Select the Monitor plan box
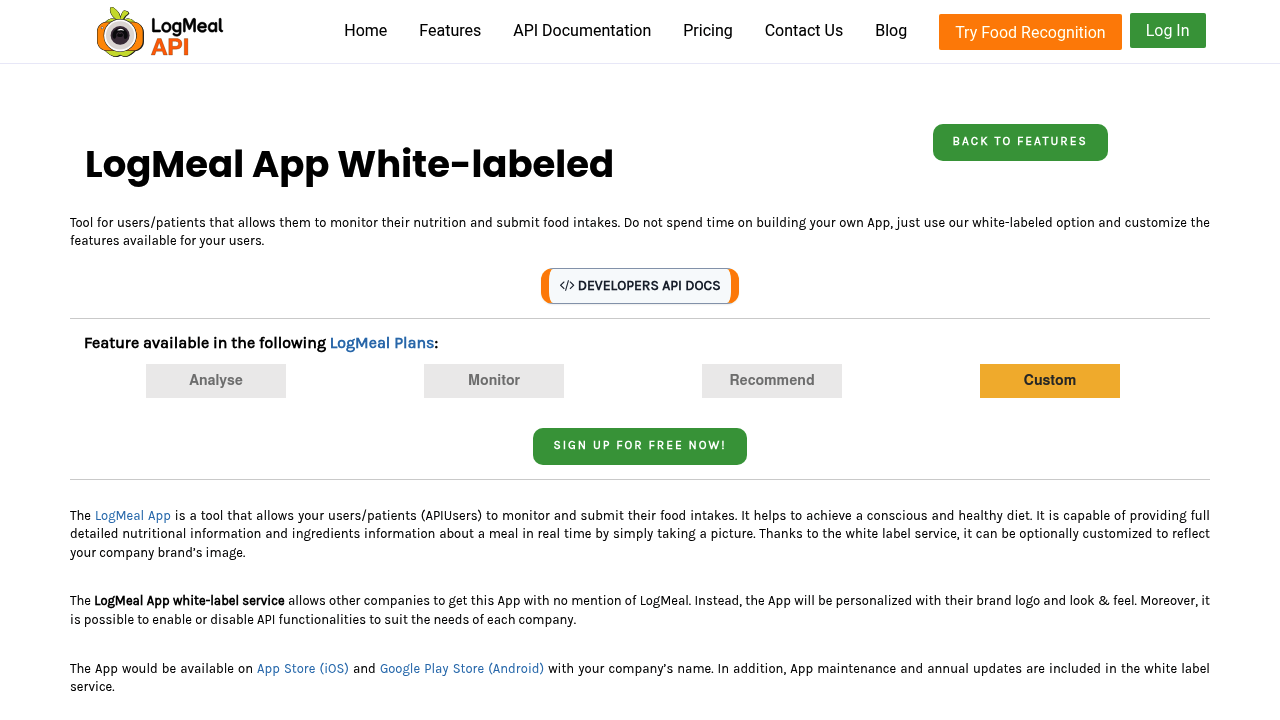 pyautogui.click(x=494, y=381)
